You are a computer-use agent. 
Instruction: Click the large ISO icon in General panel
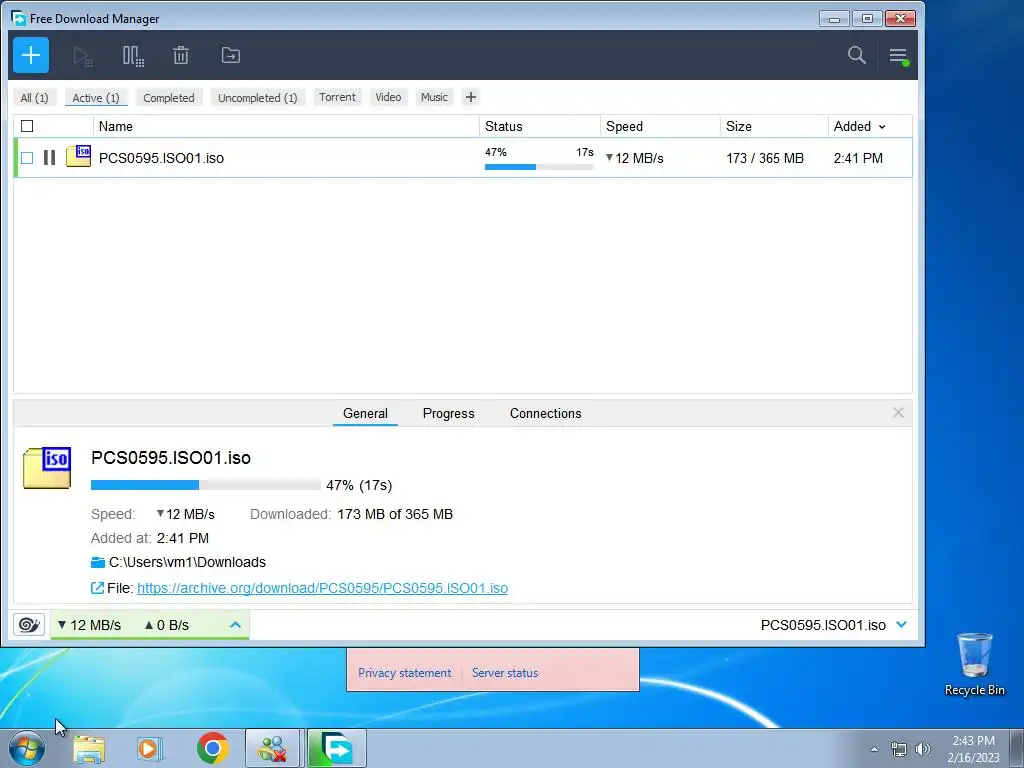pos(47,468)
